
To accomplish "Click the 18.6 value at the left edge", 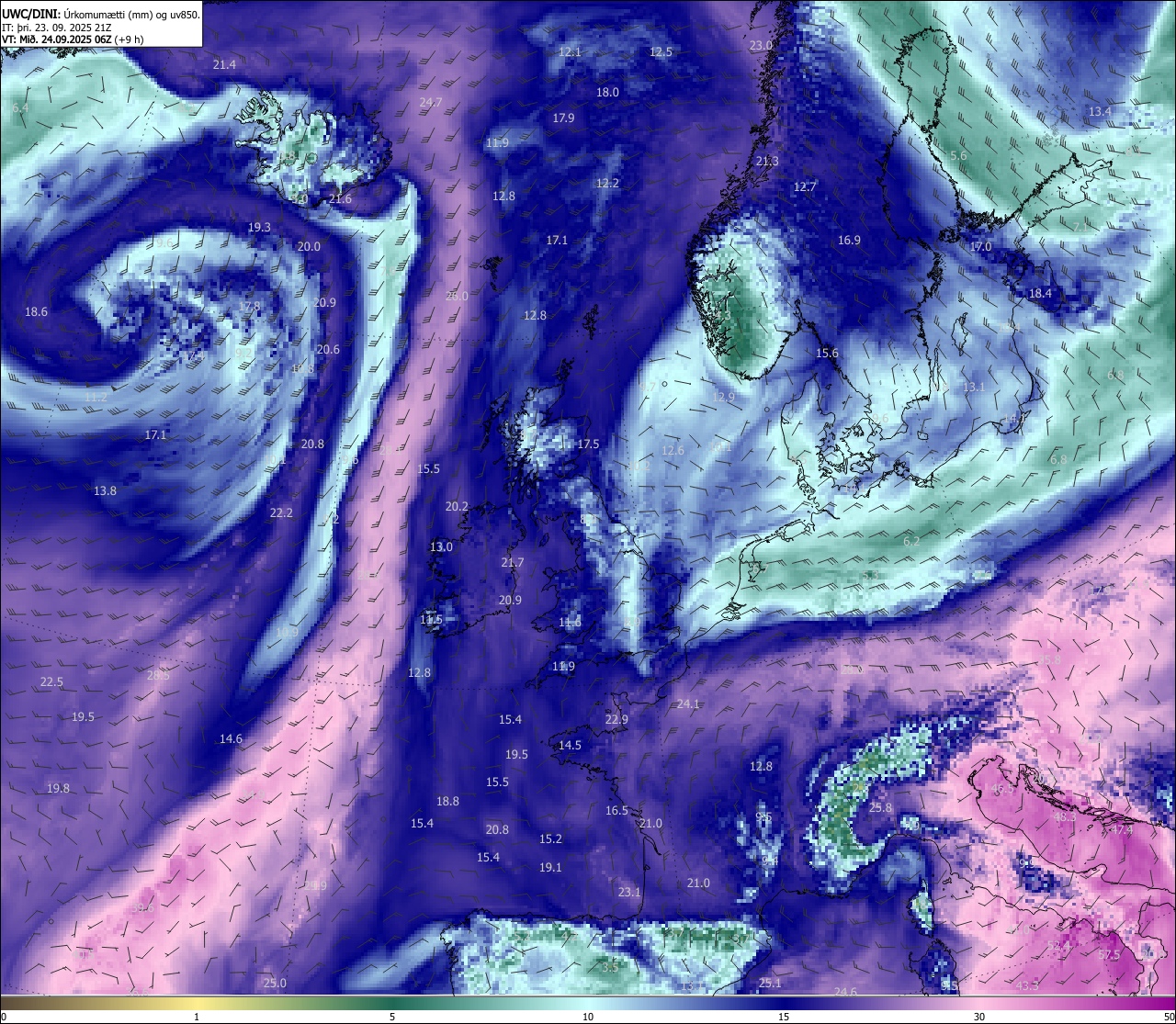I will click(x=36, y=311).
